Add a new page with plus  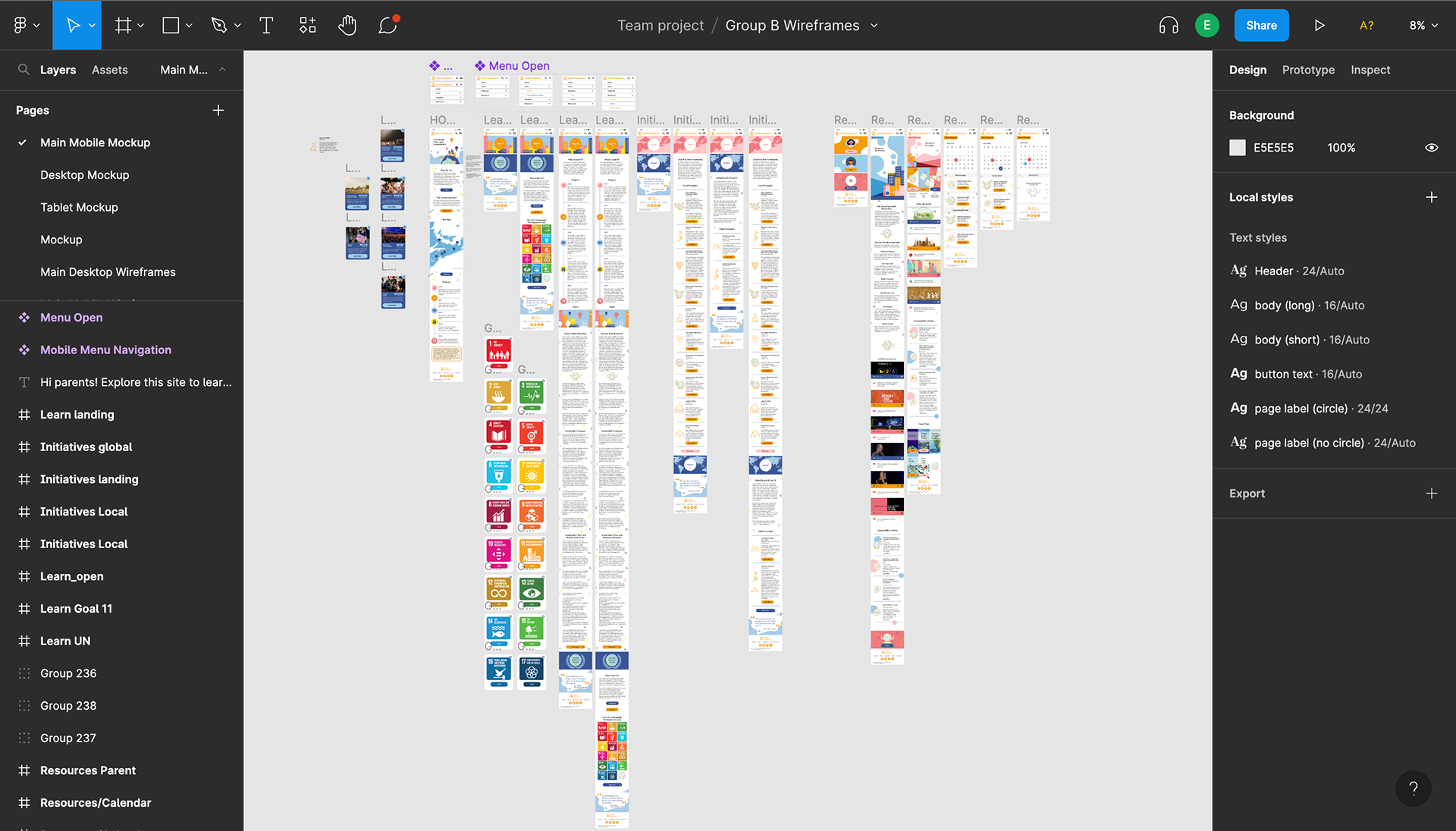pos(218,110)
